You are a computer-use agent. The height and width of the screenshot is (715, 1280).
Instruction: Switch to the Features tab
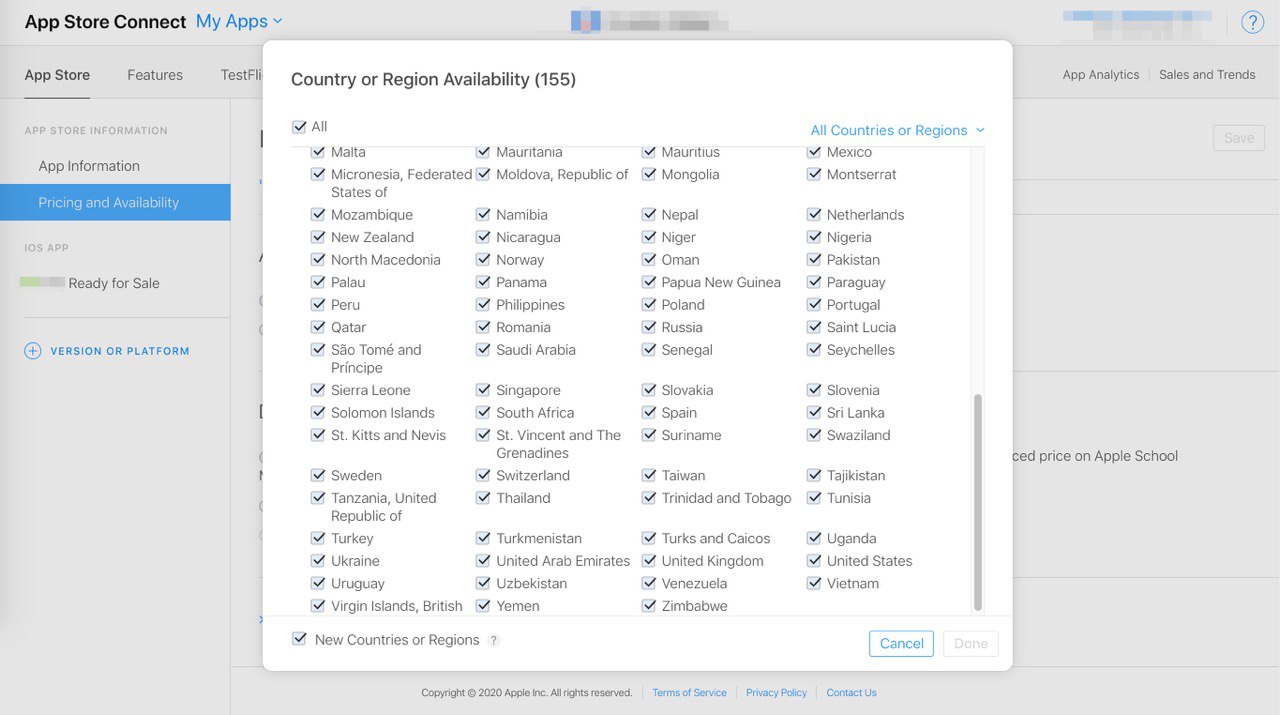pyautogui.click(x=155, y=75)
